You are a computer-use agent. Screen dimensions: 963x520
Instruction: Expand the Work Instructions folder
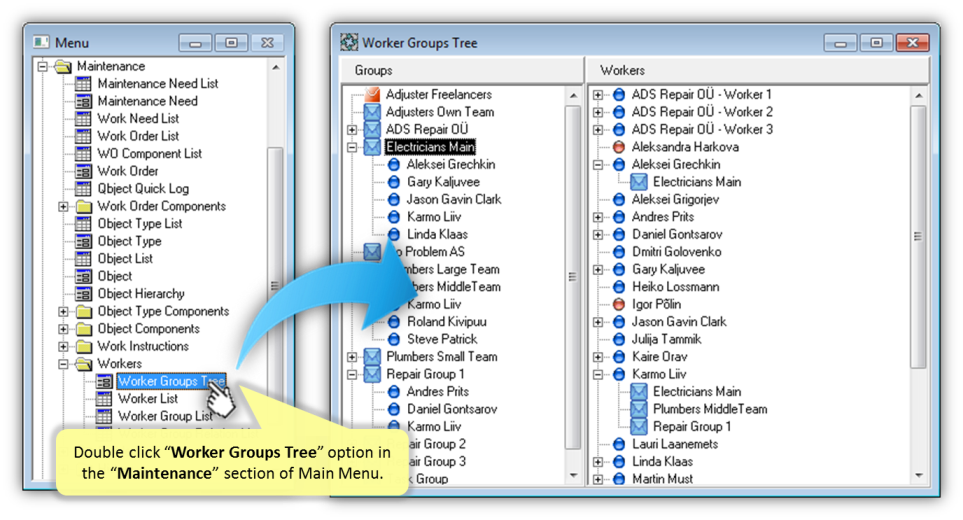pos(63,346)
